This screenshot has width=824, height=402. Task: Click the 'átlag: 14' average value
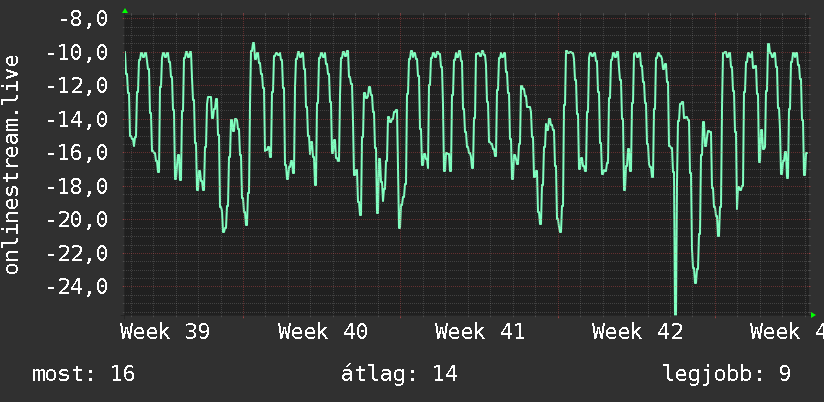tap(399, 374)
